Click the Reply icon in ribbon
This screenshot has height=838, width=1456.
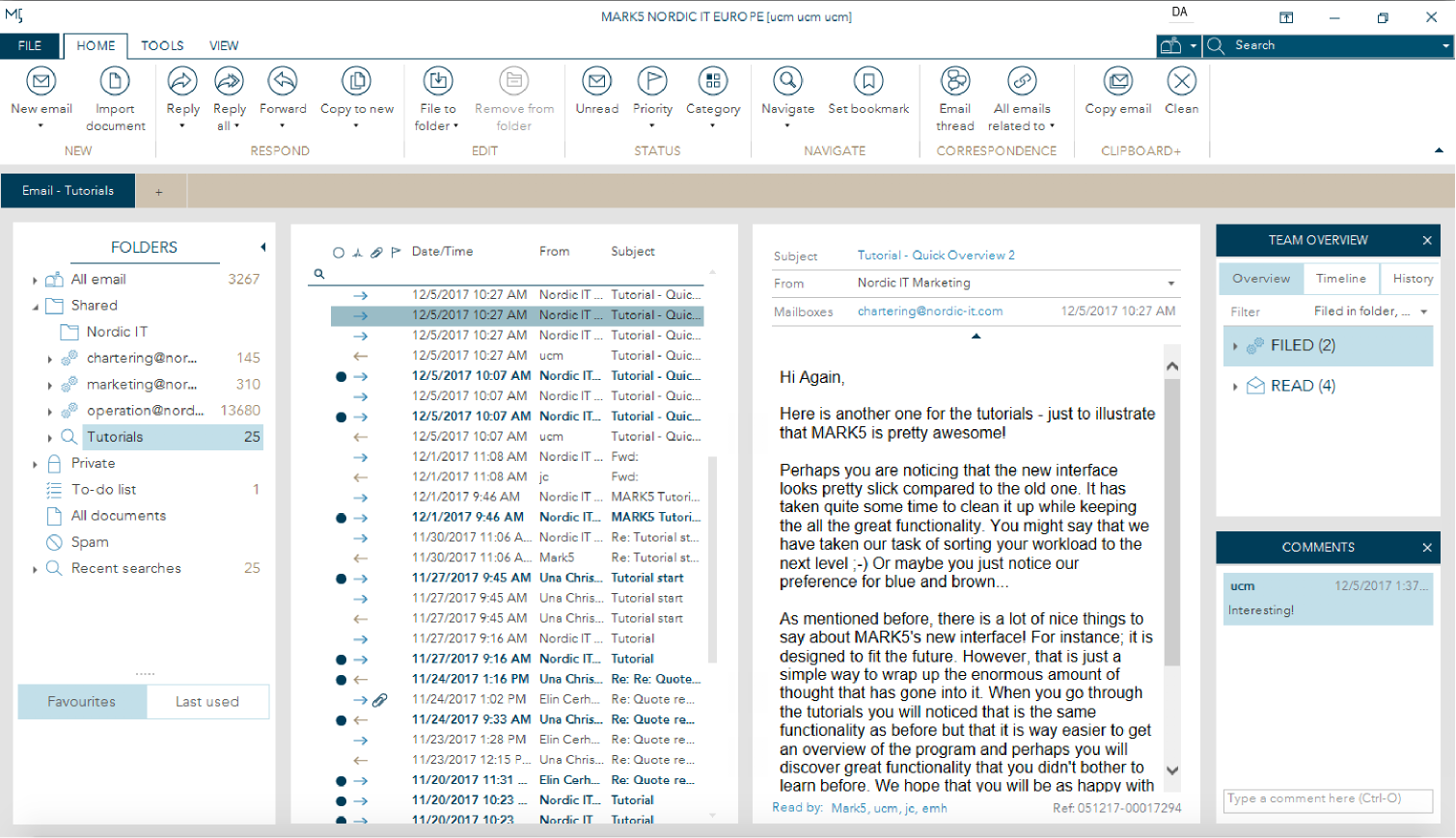pos(182,81)
